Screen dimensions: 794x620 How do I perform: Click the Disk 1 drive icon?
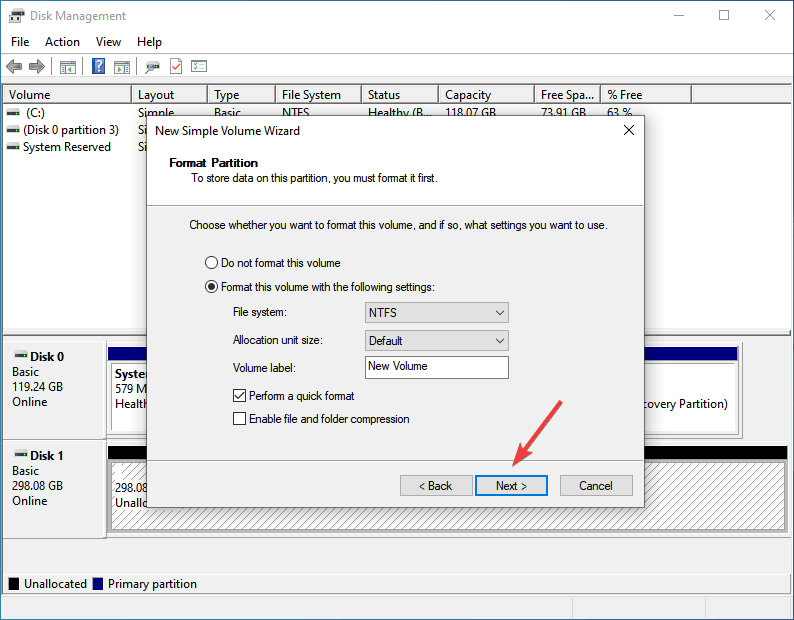tap(20, 454)
